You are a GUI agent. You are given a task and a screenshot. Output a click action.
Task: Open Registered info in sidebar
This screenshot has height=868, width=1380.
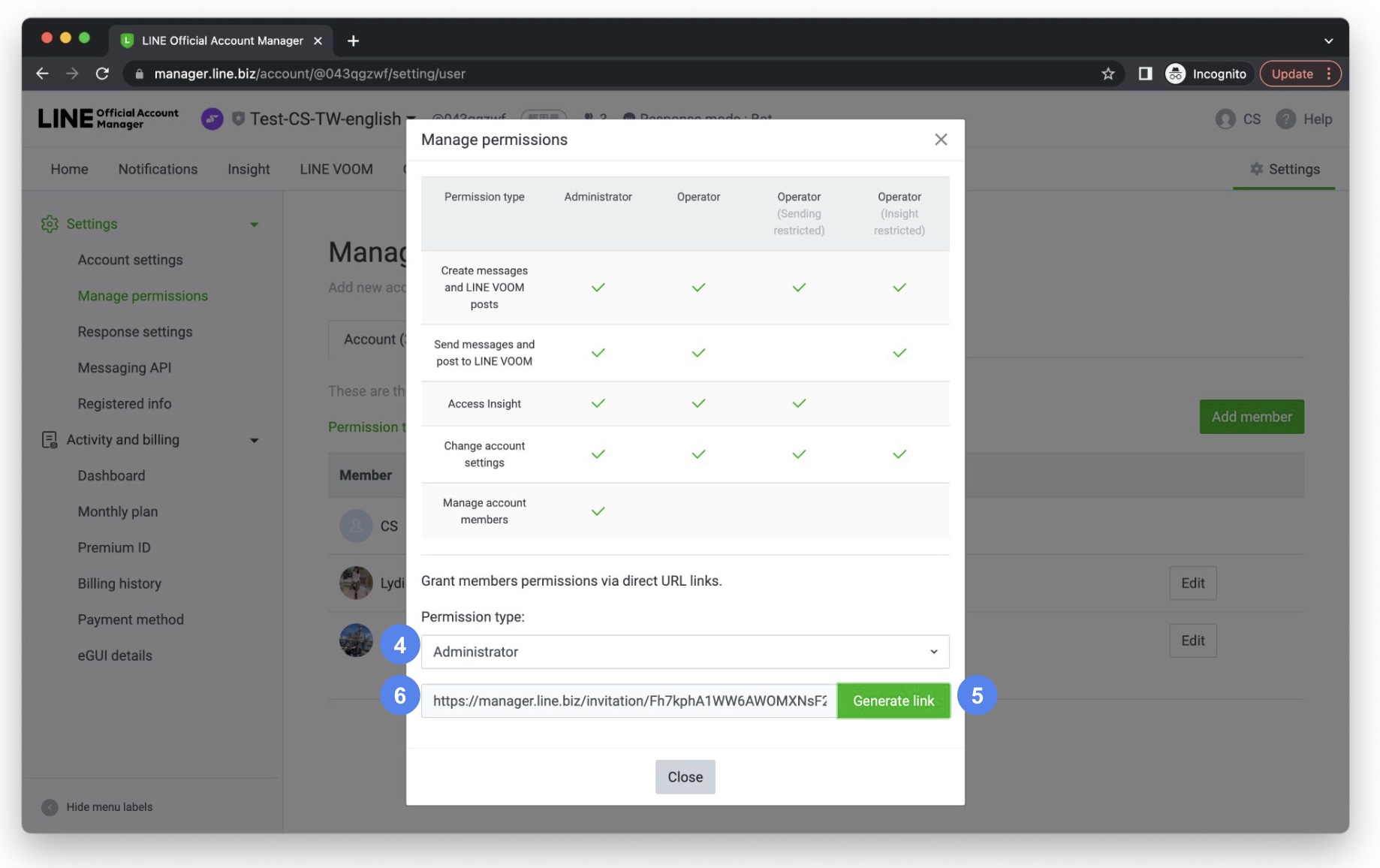[x=125, y=404]
